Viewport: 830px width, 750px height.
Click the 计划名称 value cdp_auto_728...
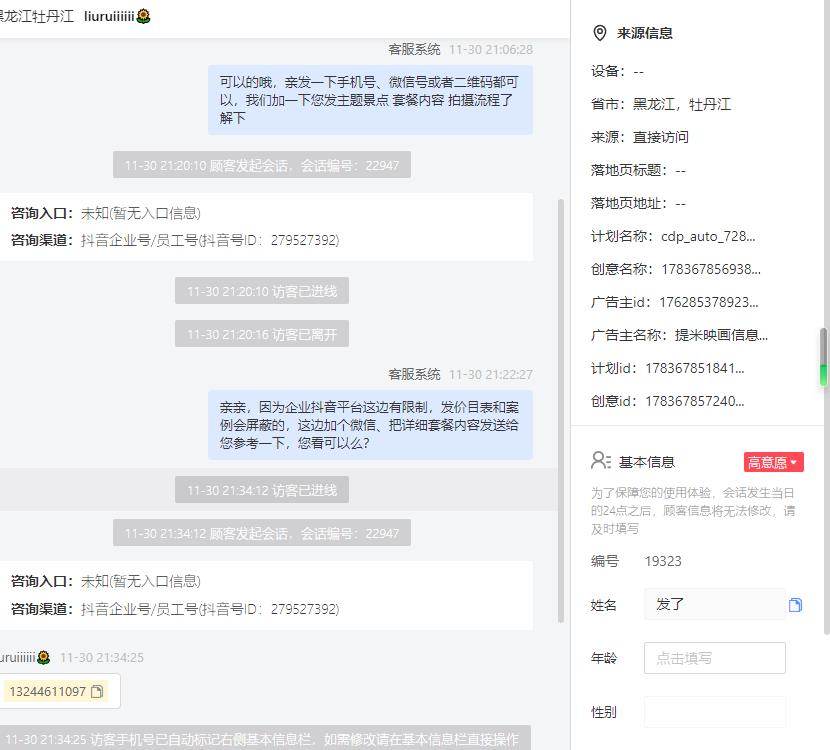click(708, 236)
